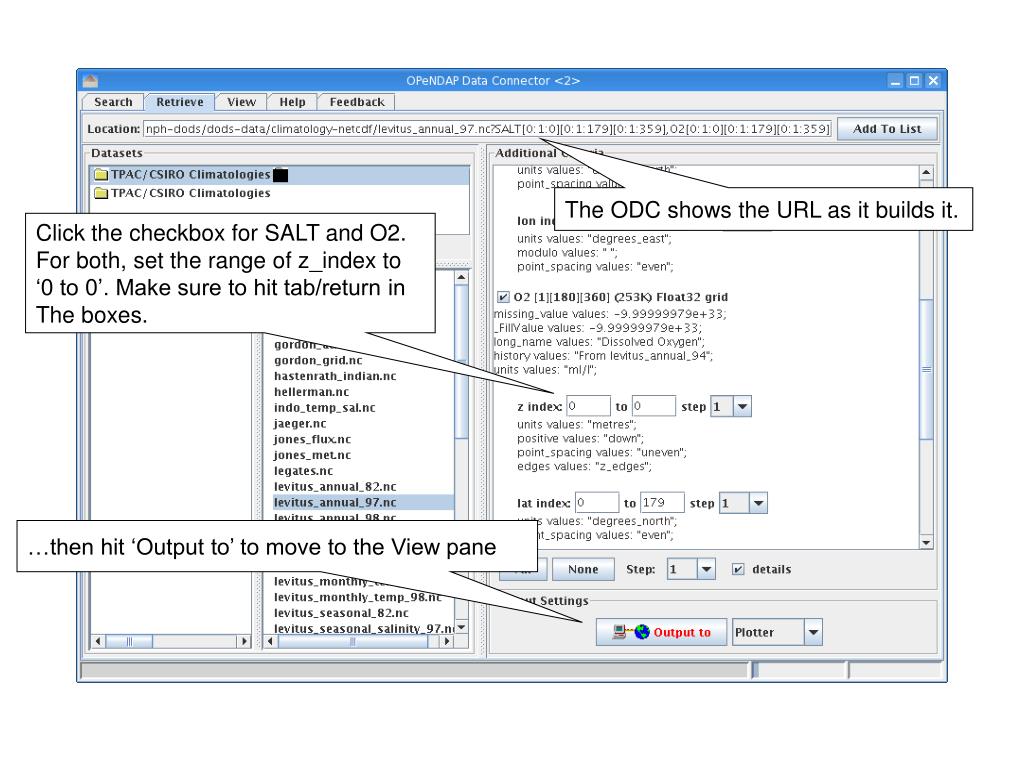Click file list scroll down arrow
This screenshot has height=768, width=1024.
click(461, 627)
